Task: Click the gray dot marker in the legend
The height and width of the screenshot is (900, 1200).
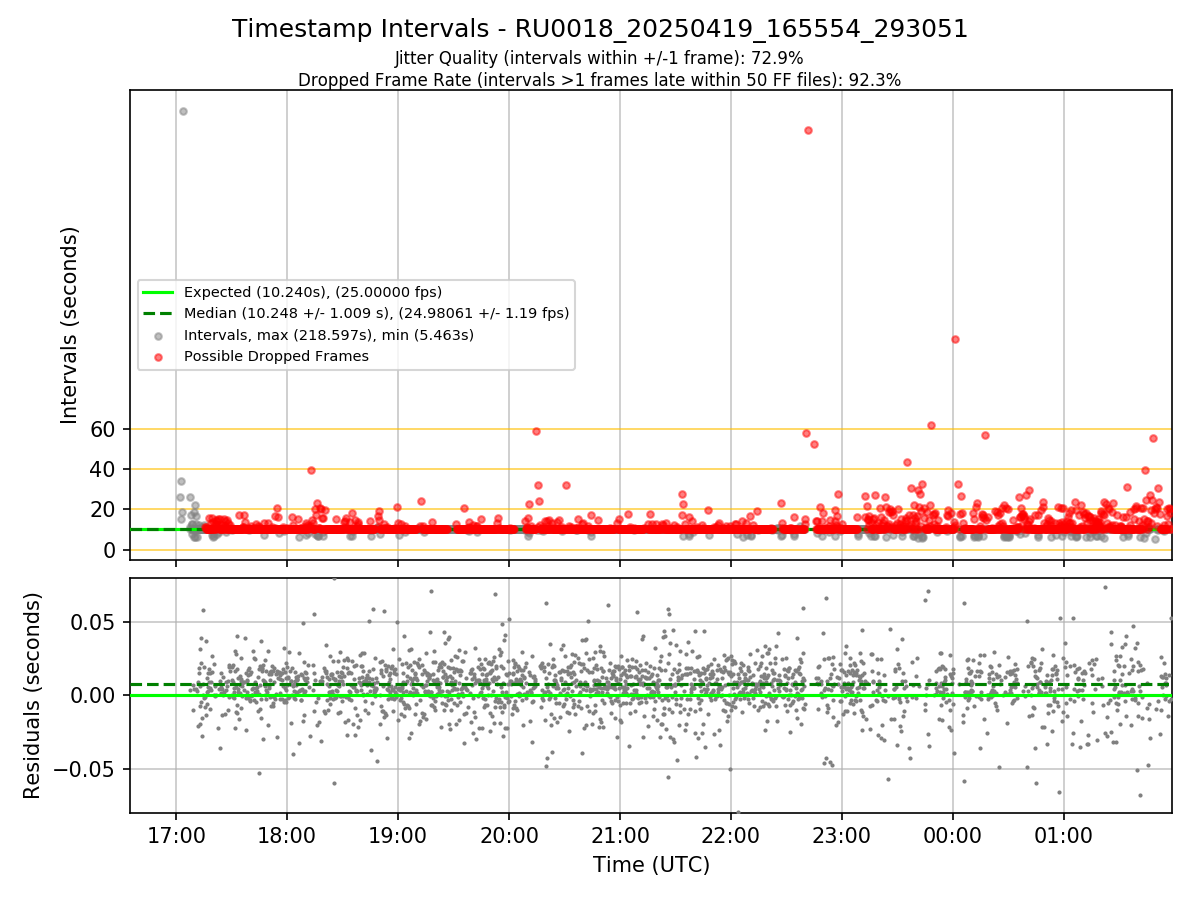Action: point(158,336)
